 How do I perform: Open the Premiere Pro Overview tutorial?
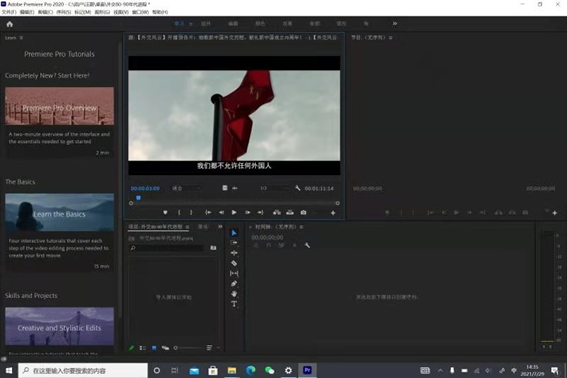(x=59, y=106)
